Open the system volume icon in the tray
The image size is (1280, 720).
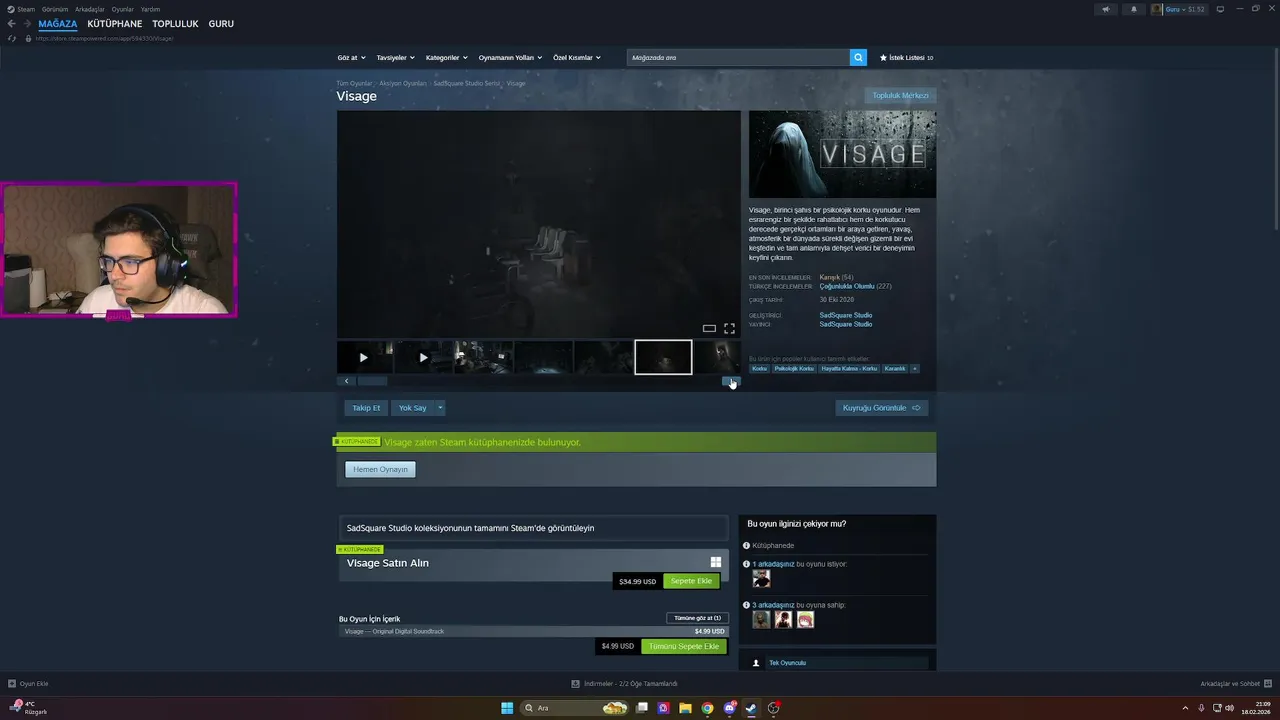[x=1229, y=708]
